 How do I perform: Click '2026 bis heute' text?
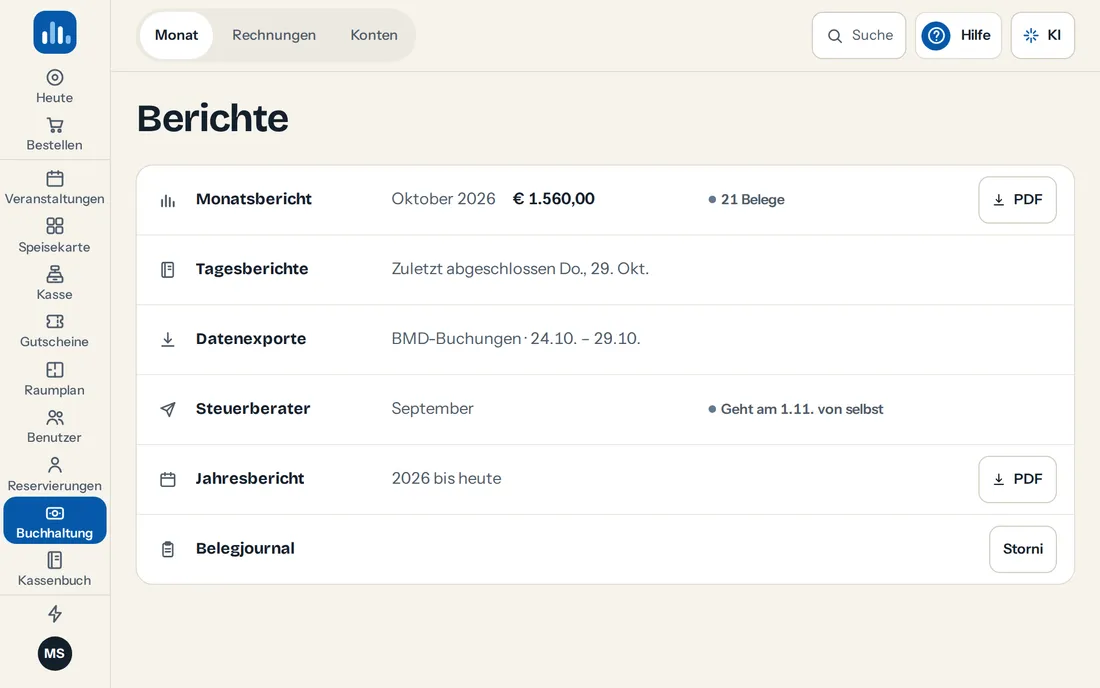[446, 478]
